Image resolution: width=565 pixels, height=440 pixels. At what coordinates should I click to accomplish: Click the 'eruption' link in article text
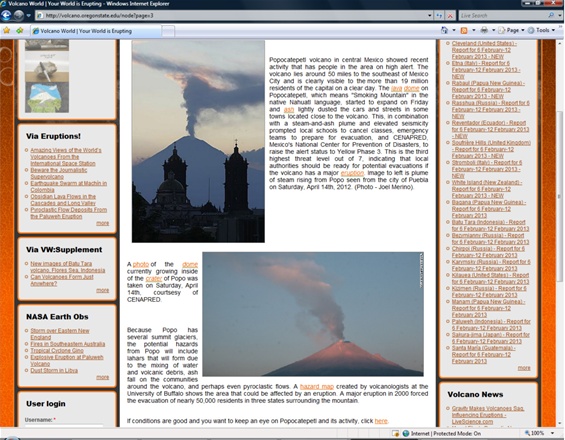[x=352, y=173]
